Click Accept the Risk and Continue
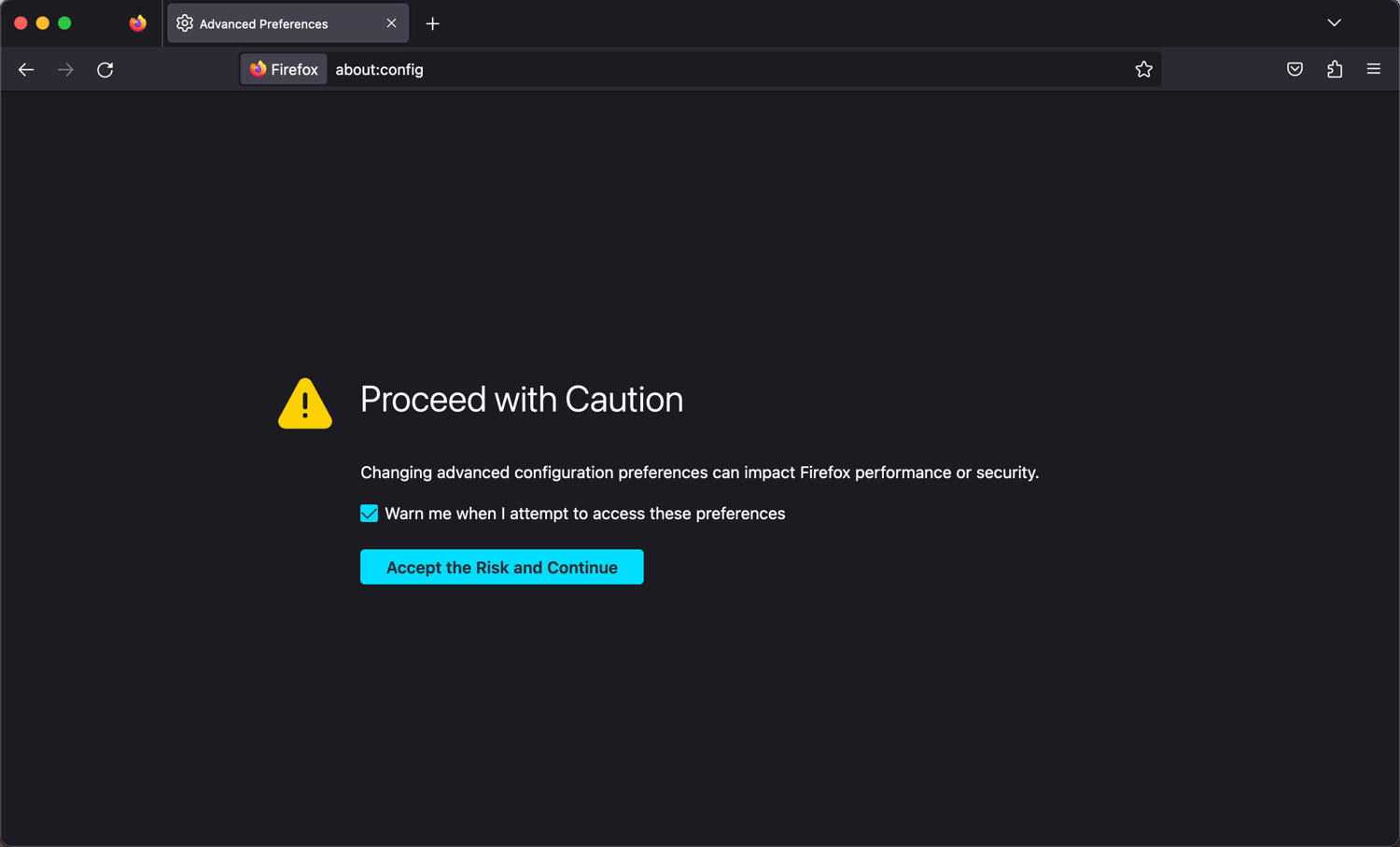The image size is (1400, 847). tap(502, 567)
